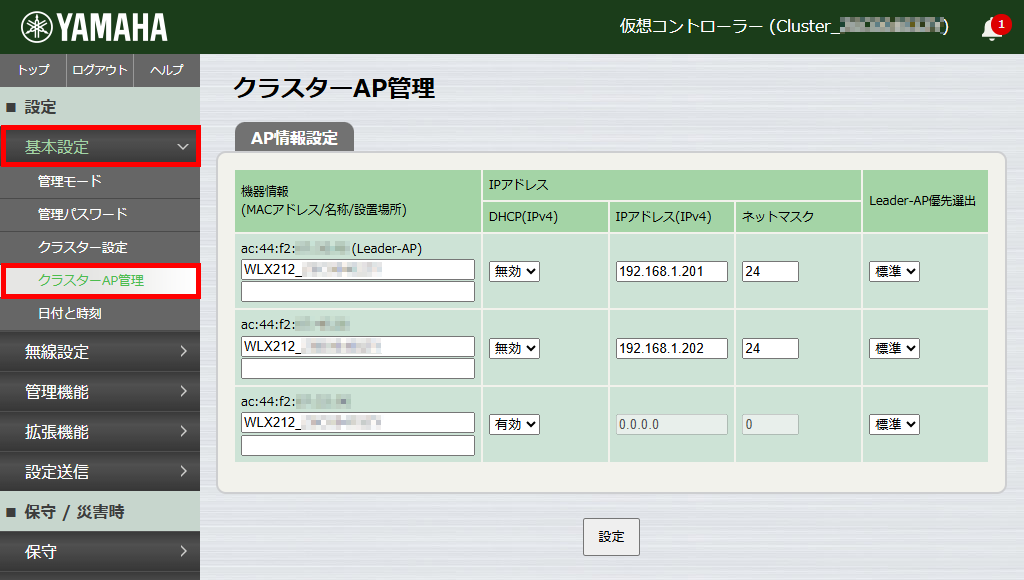Expand the 設定送信 menu
Screen dimensions: 1024x580
(100, 471)
